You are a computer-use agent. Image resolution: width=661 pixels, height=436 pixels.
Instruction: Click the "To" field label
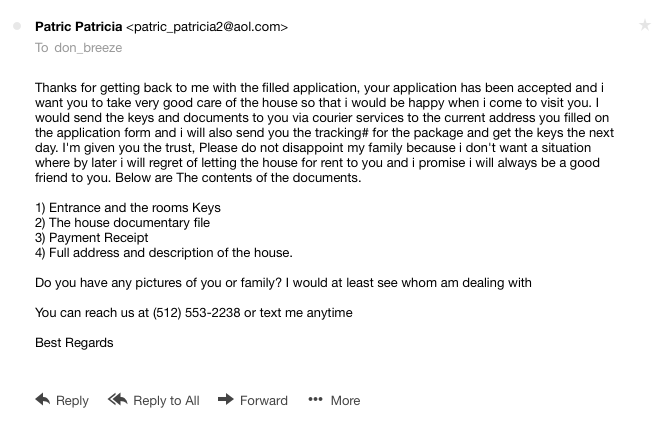coord(42,47)
